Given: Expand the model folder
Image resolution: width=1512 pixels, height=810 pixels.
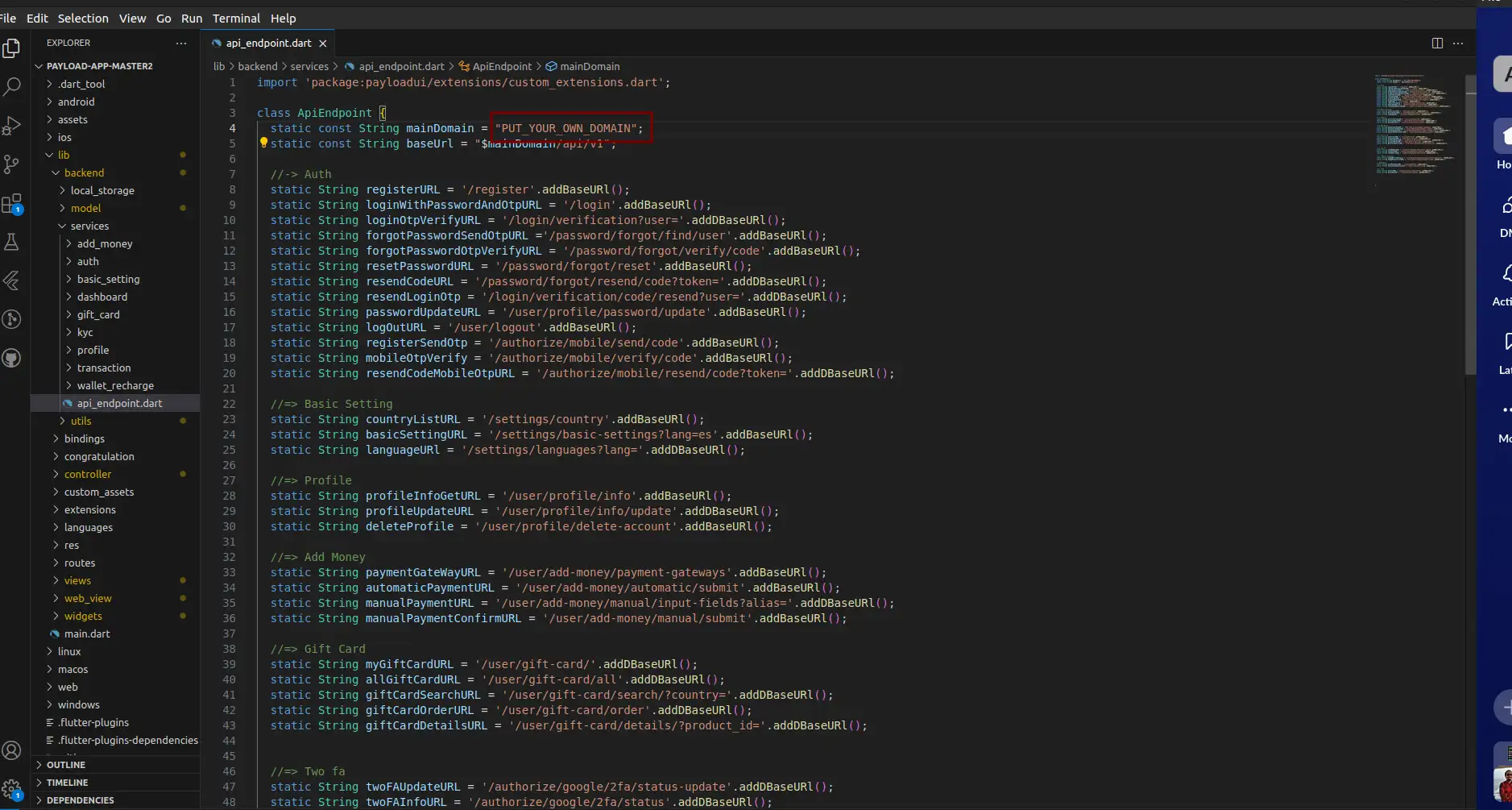Looking at the screenshot, I should click(63, 208).
